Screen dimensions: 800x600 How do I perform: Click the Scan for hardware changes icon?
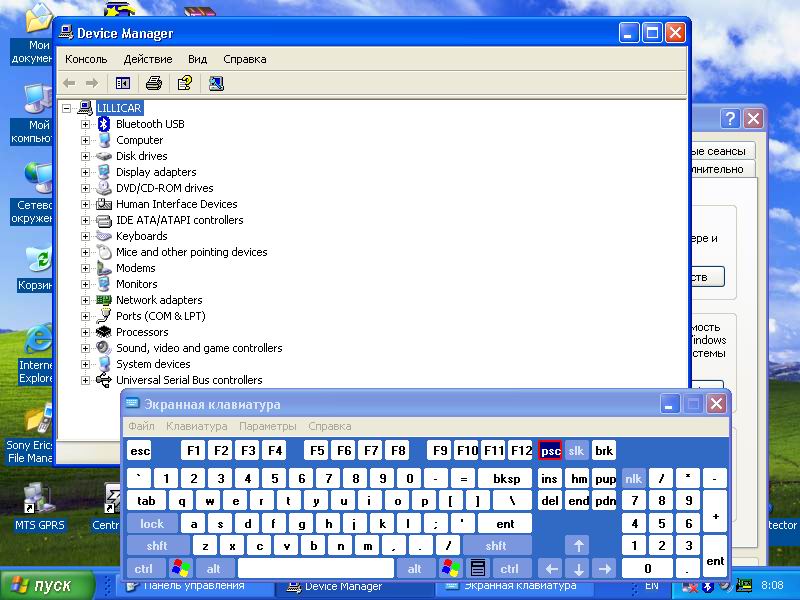click(x=216, y=83)
